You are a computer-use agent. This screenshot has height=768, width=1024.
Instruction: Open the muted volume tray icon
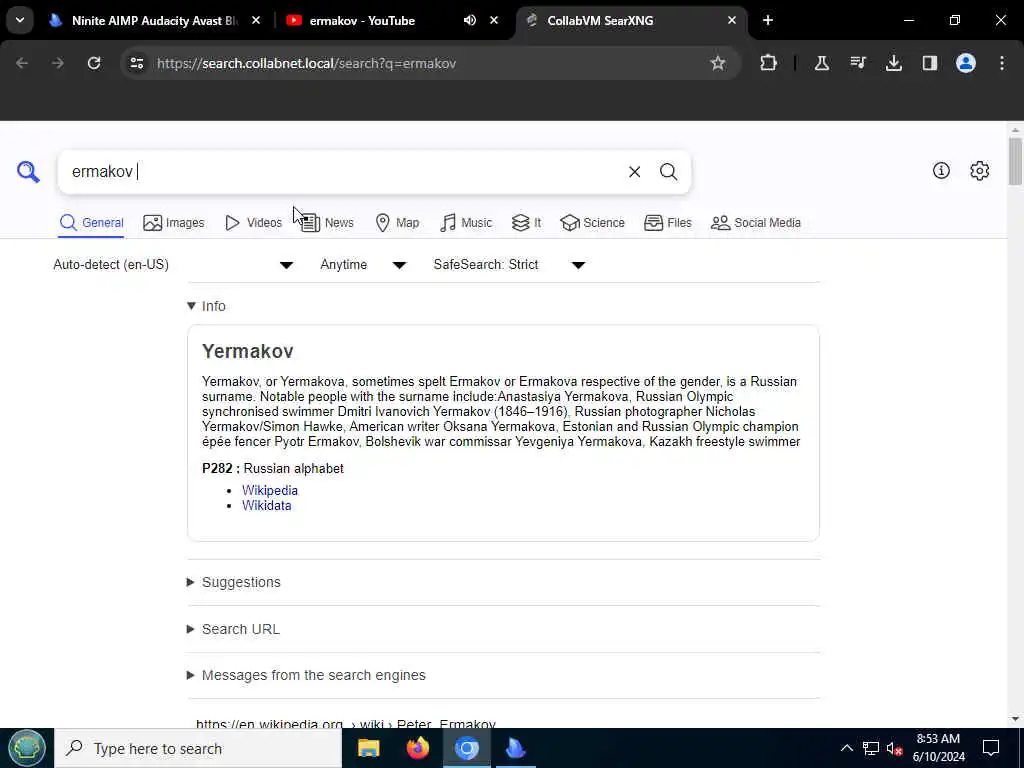point(894,748)
